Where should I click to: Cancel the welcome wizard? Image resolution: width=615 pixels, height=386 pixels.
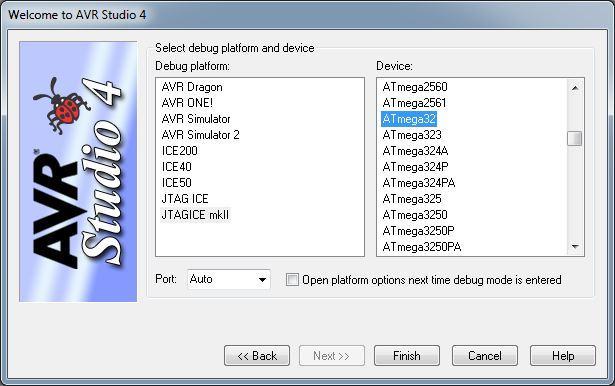(485, 356)
